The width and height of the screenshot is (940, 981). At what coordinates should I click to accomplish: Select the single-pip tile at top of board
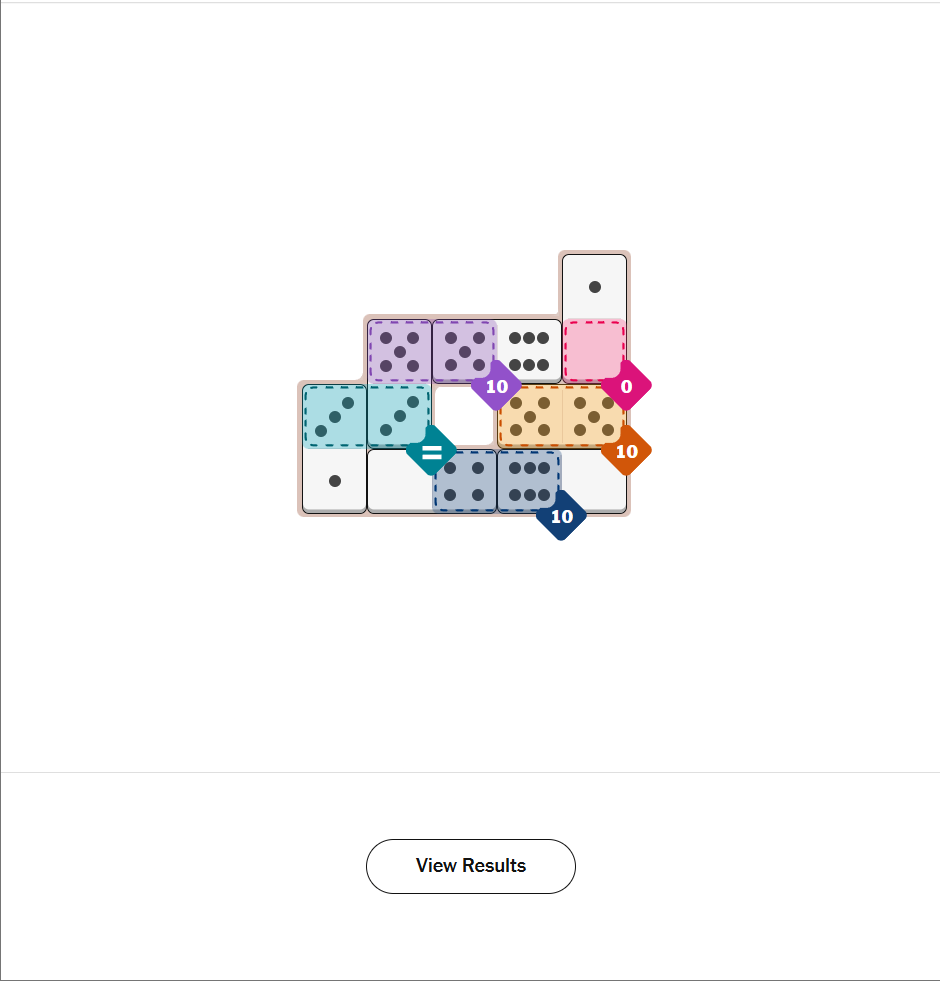point(594,287)
